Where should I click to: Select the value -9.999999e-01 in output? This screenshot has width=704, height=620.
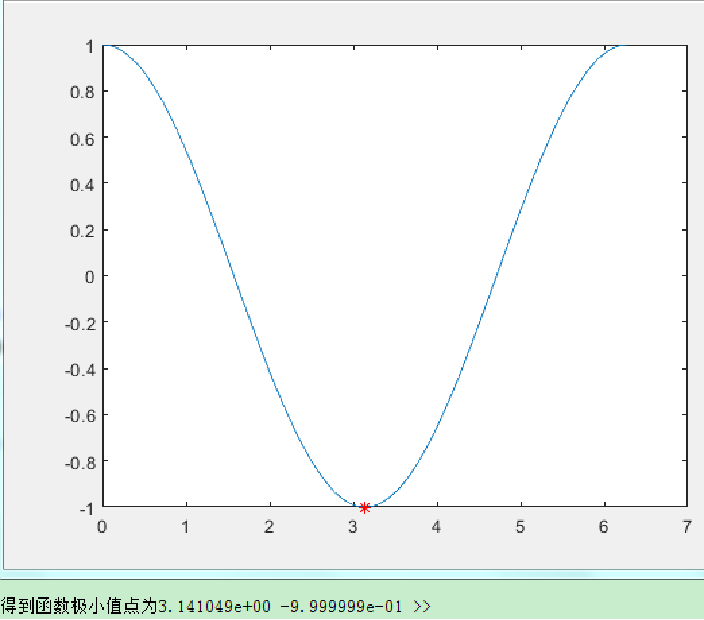[x=341, y=607]
